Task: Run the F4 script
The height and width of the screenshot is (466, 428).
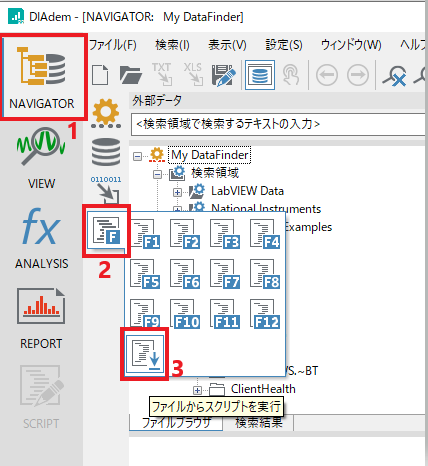Action: 265,234
